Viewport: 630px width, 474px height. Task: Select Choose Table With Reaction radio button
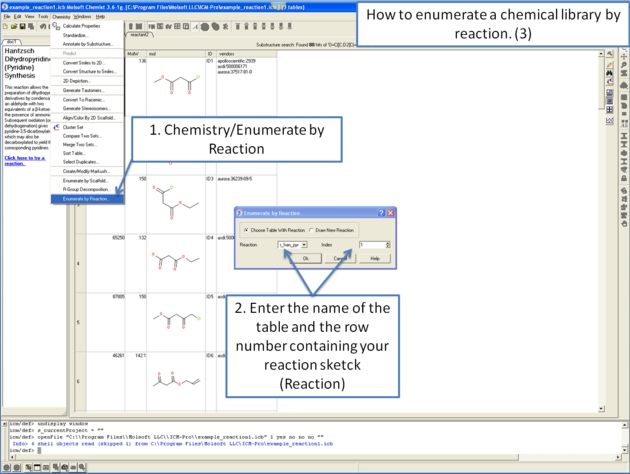pos(247,230)
